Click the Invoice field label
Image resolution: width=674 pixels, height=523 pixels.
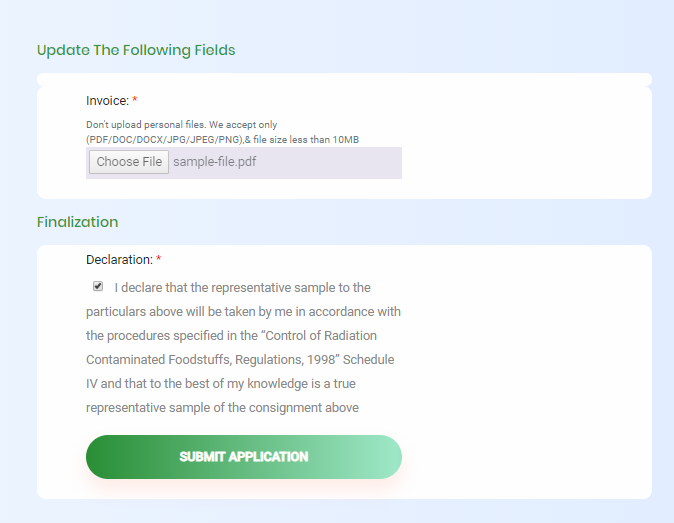[x=107, y=101]
